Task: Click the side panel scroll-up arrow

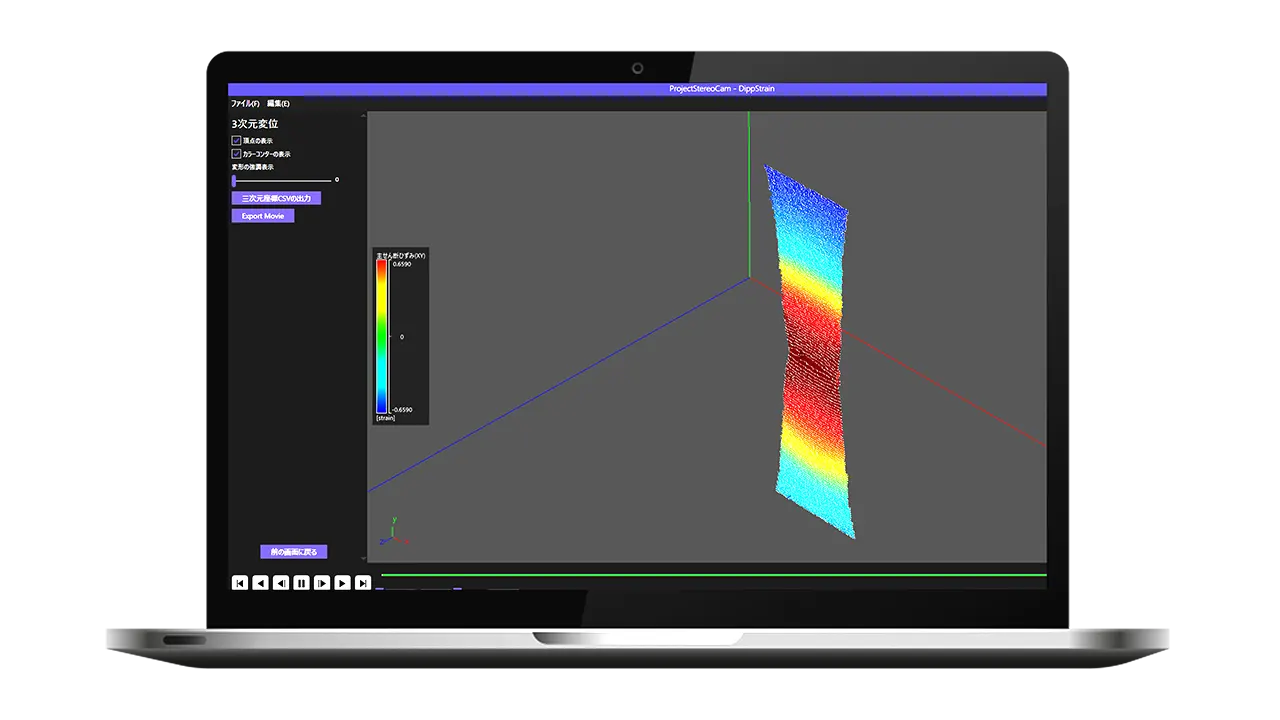Action: click(364, 115)
